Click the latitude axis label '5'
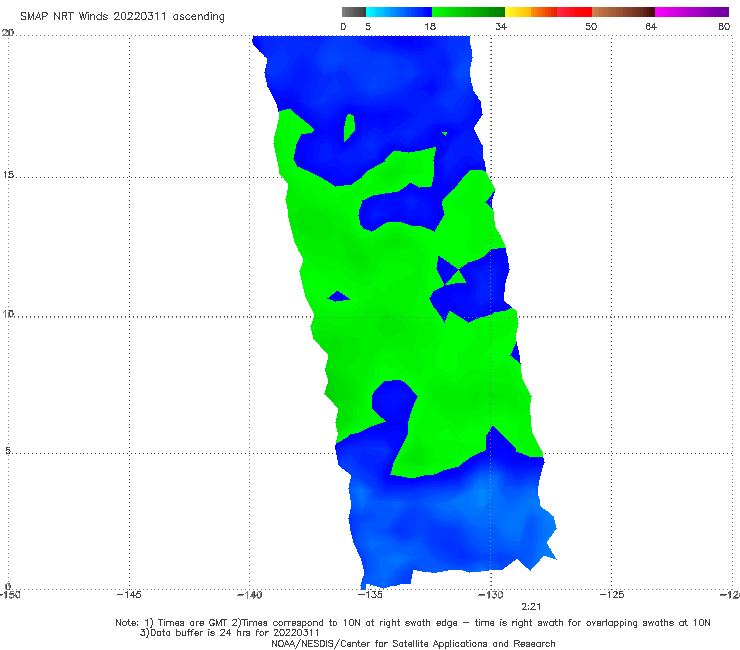Image resolution: width=740 pixels, height=650 pixels. click(8, 450)
